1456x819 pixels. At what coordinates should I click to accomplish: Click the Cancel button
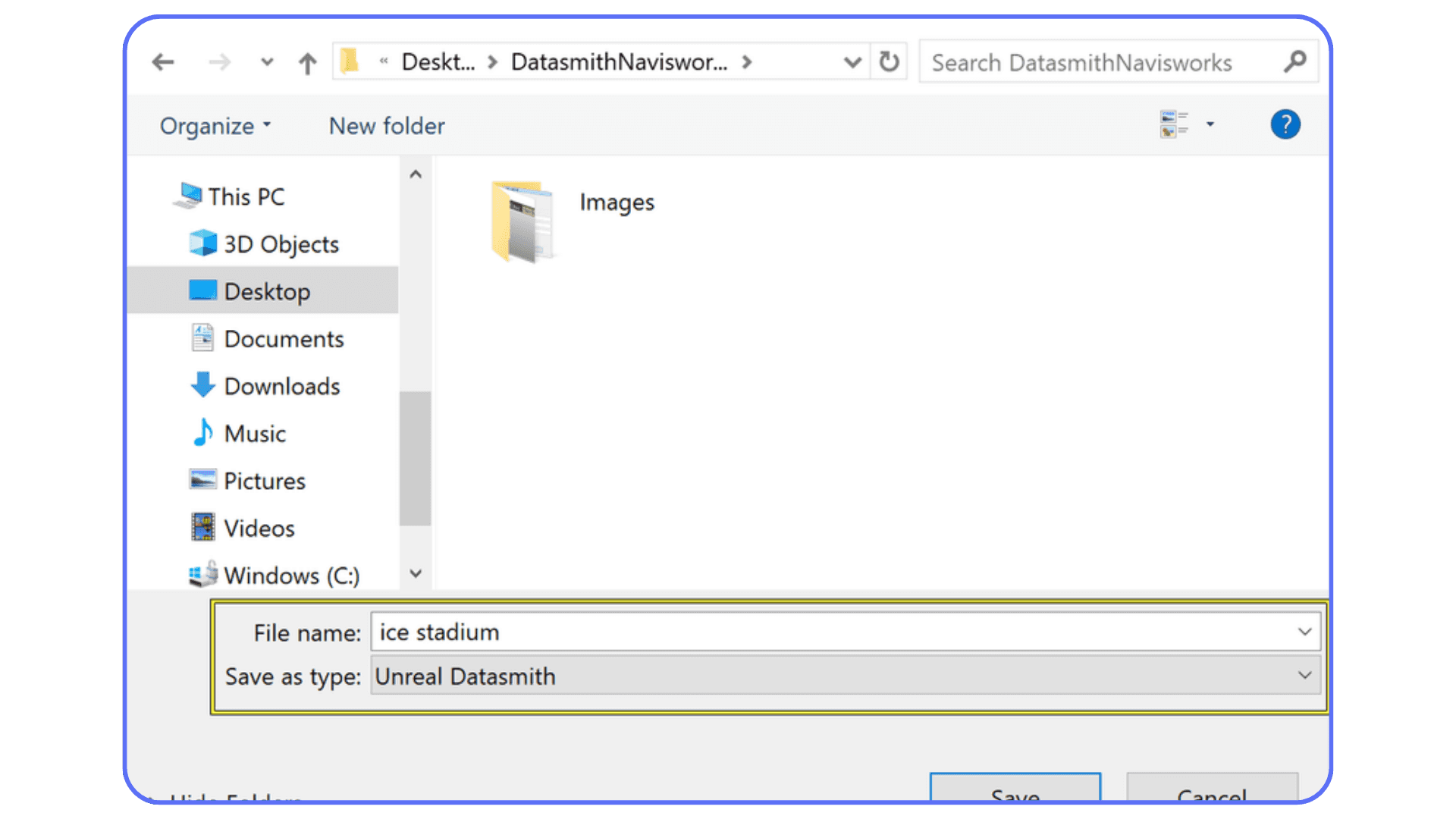[x=1212, y=788]
